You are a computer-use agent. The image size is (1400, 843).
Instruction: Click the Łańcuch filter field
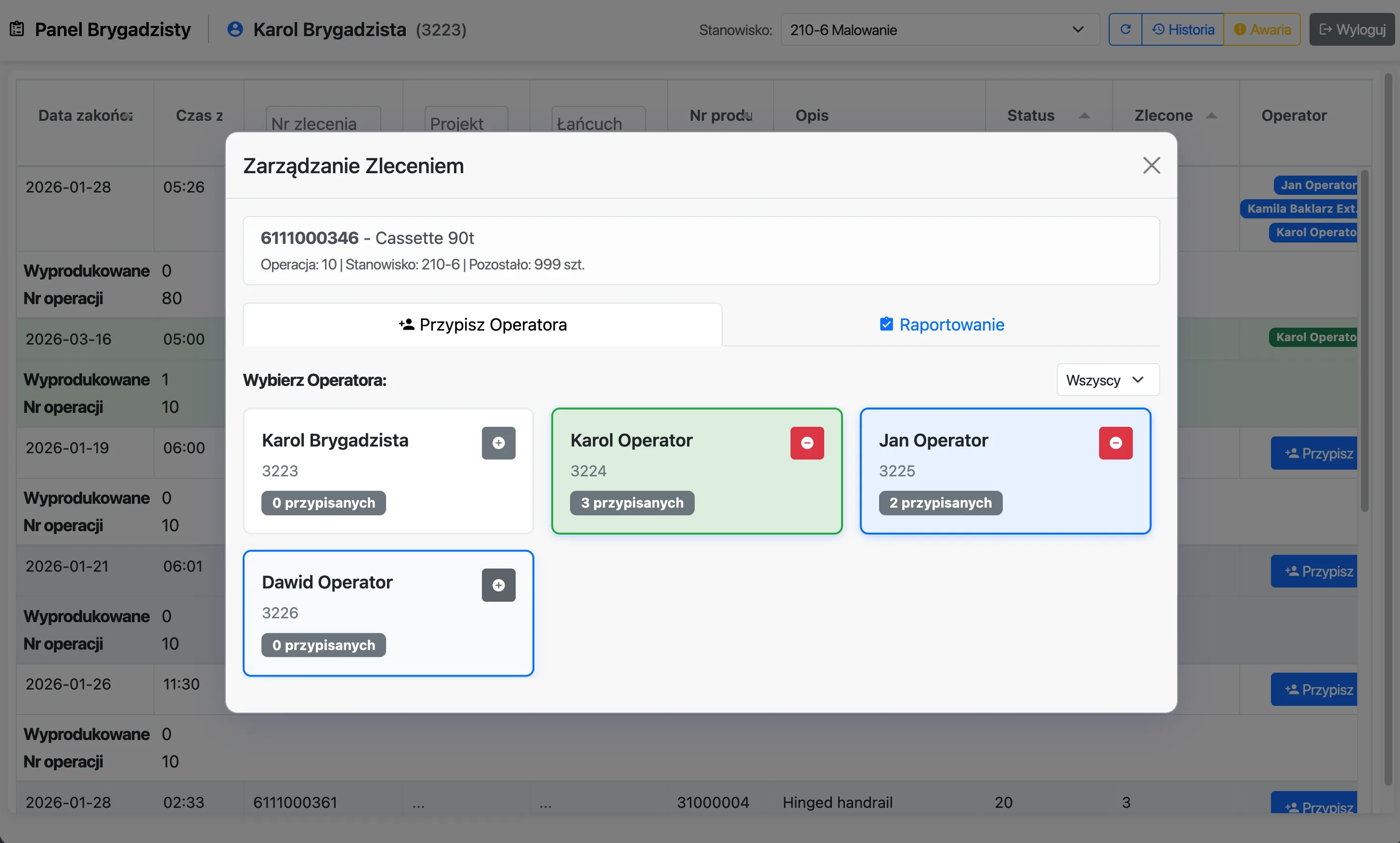598,120
